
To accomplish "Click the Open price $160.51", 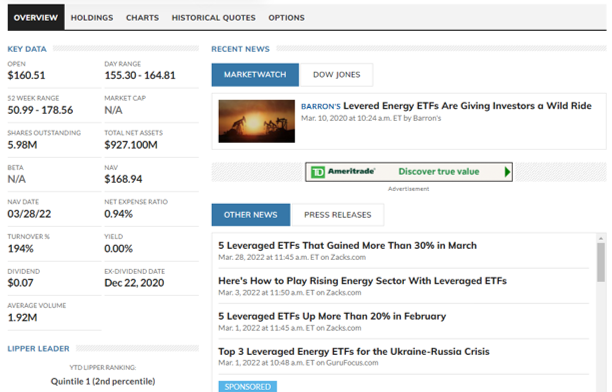I will (26, 75).
